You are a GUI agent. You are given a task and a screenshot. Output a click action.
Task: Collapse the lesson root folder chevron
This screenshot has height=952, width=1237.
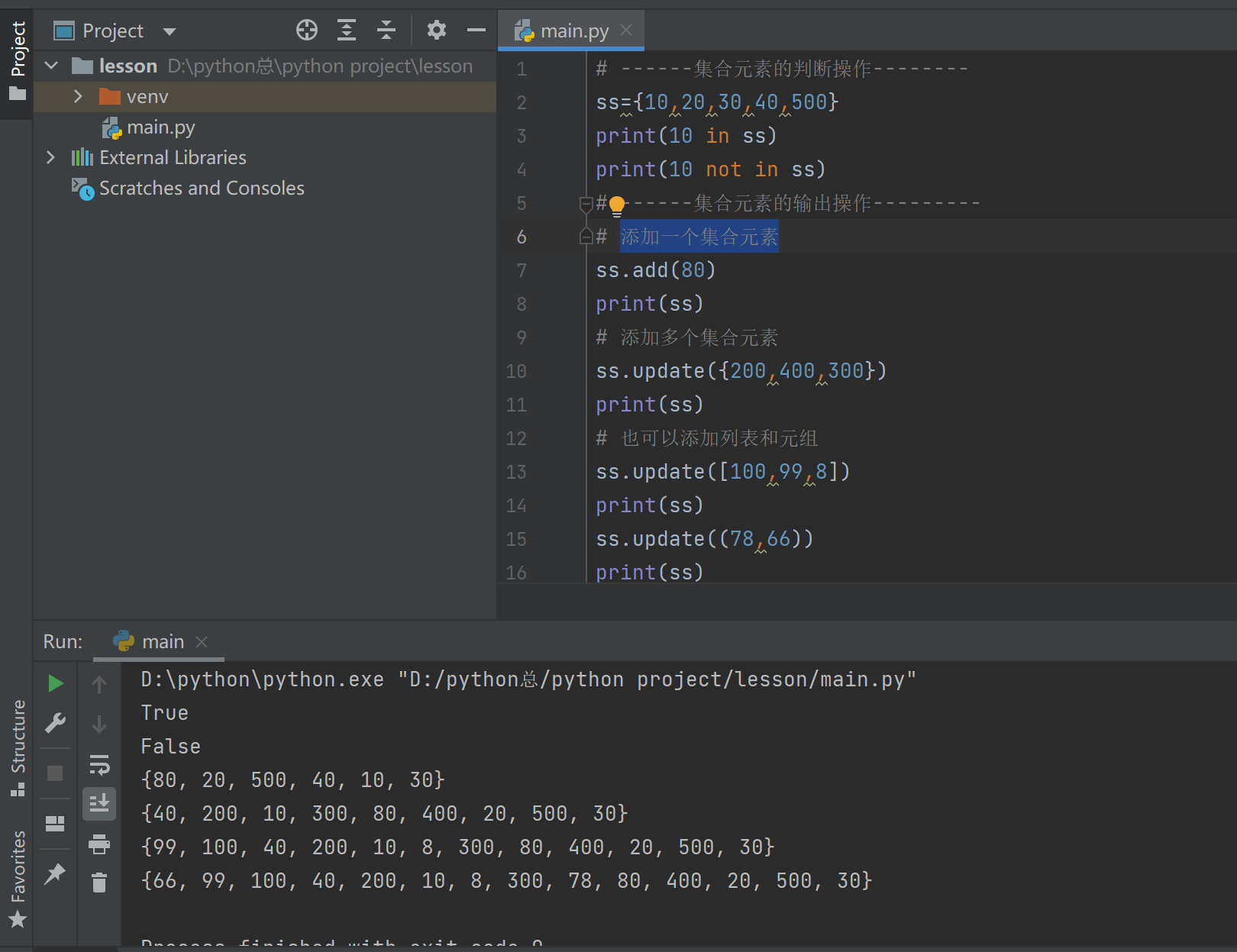tap(51, 66)
